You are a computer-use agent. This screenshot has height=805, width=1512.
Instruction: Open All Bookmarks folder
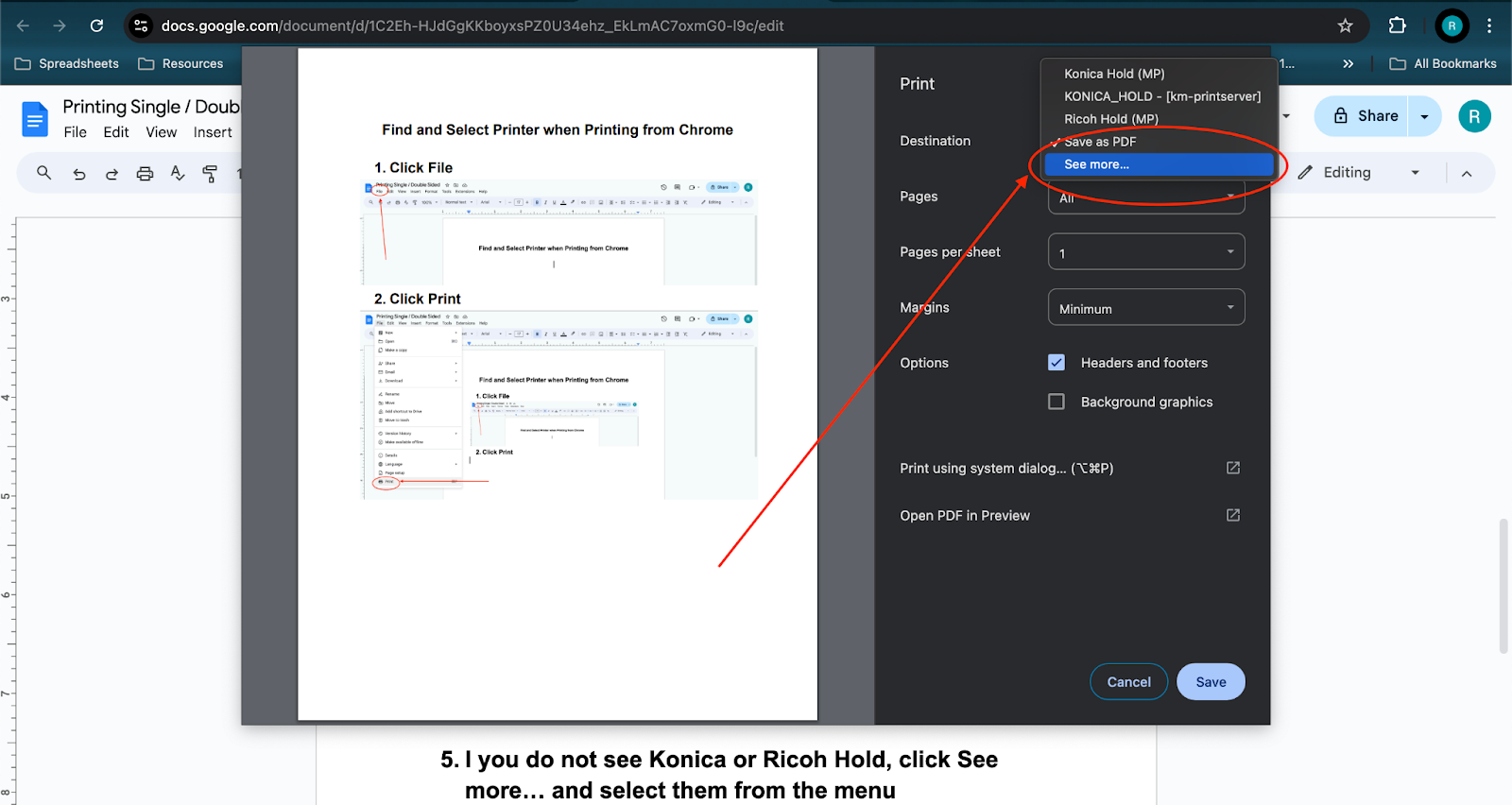[x=1443, y=63]
